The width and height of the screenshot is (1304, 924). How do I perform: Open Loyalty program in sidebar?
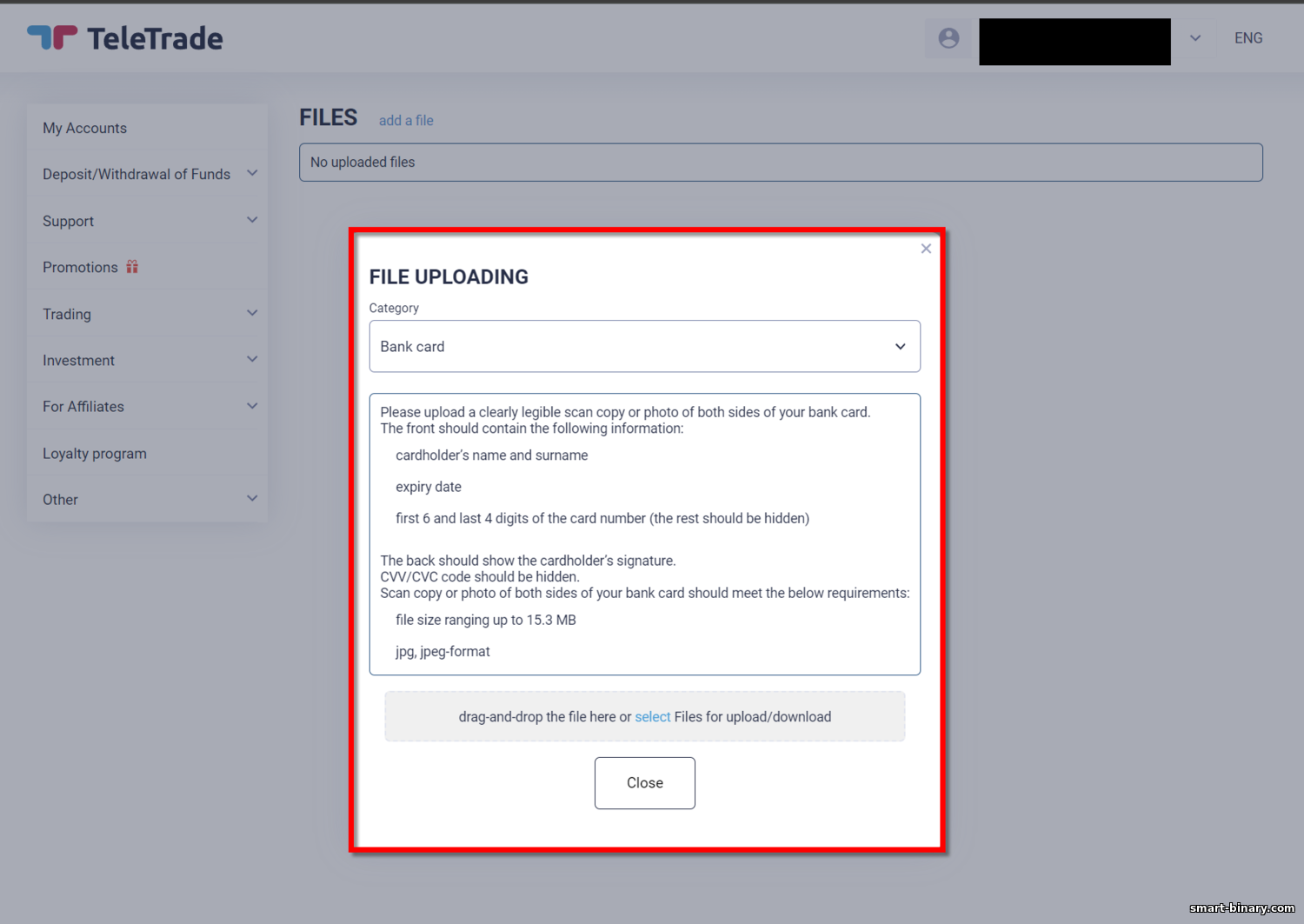click(95, 453)
